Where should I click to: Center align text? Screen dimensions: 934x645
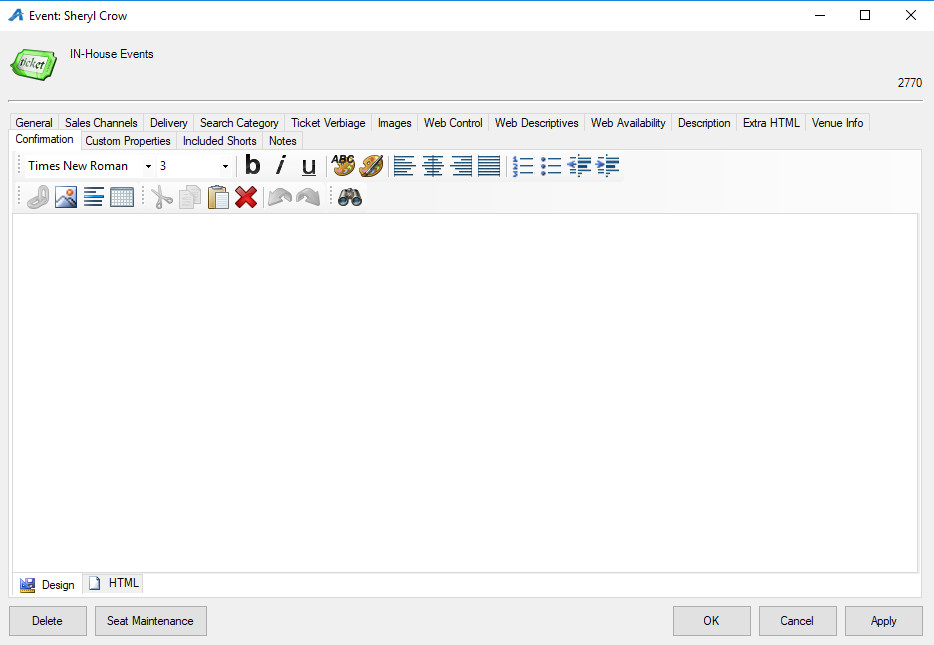(432, 166)
